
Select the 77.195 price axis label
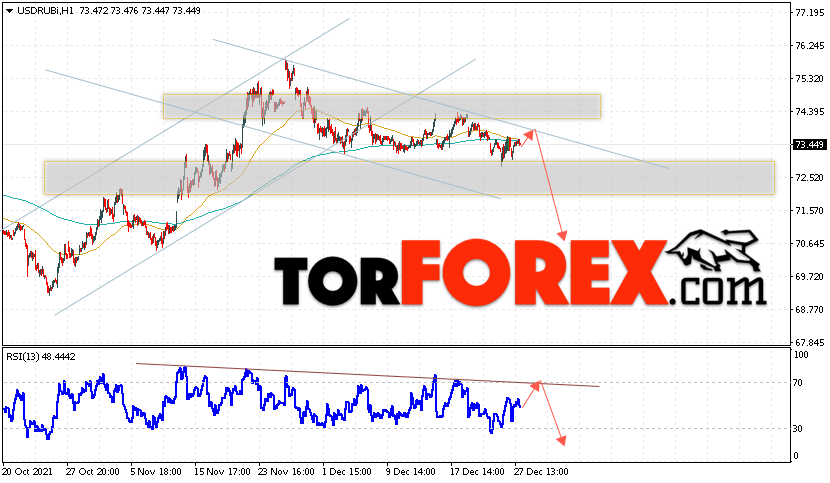point(810,13)
